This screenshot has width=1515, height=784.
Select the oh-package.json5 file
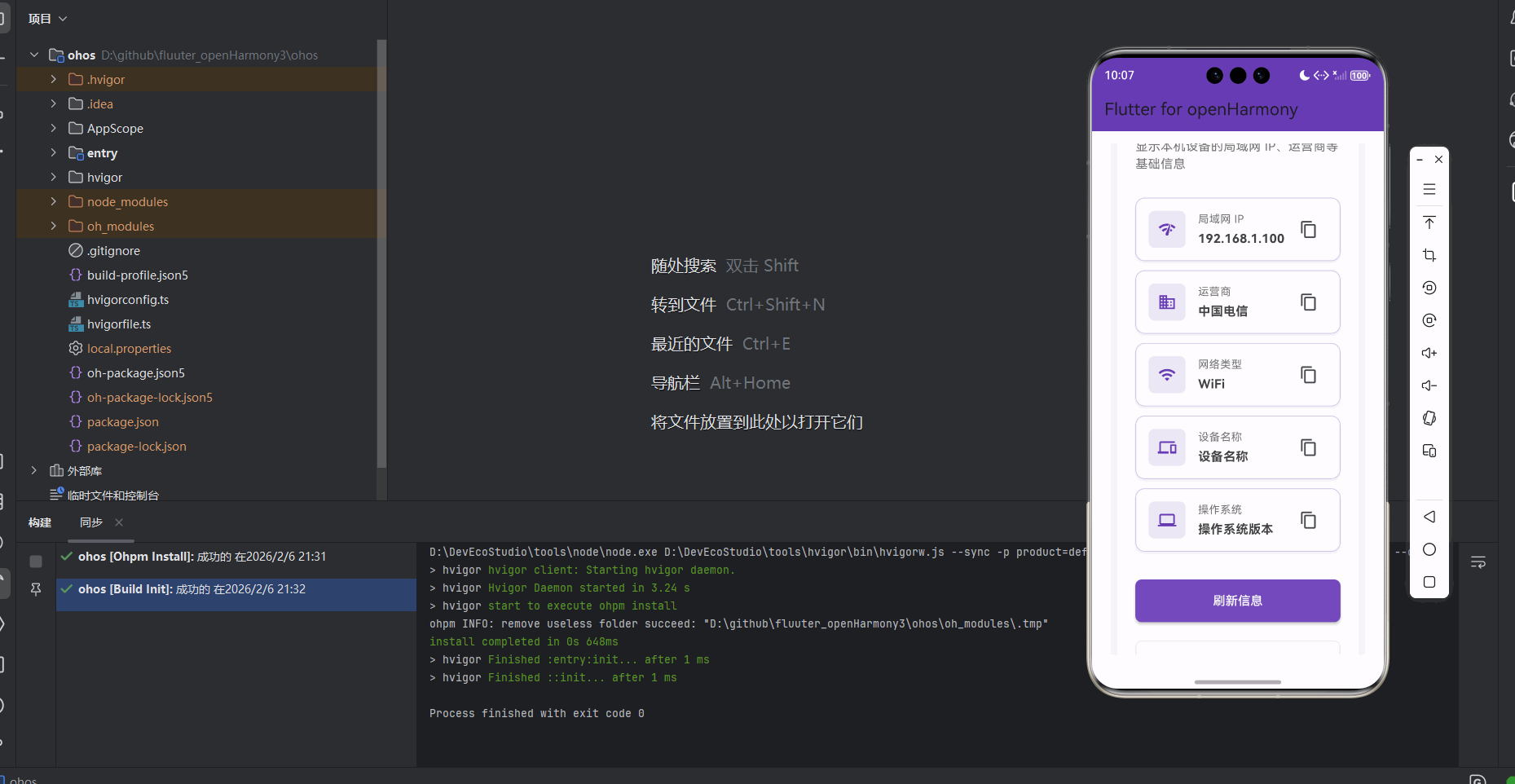click(x=135, y=372)
